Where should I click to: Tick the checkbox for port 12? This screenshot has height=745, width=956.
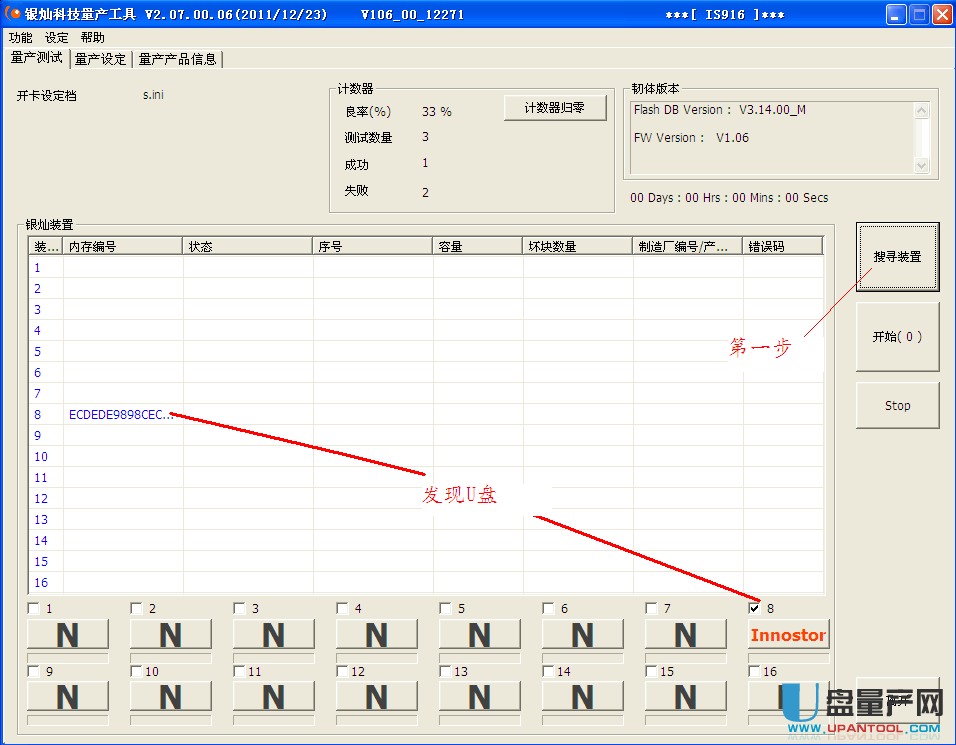point(343,672)
